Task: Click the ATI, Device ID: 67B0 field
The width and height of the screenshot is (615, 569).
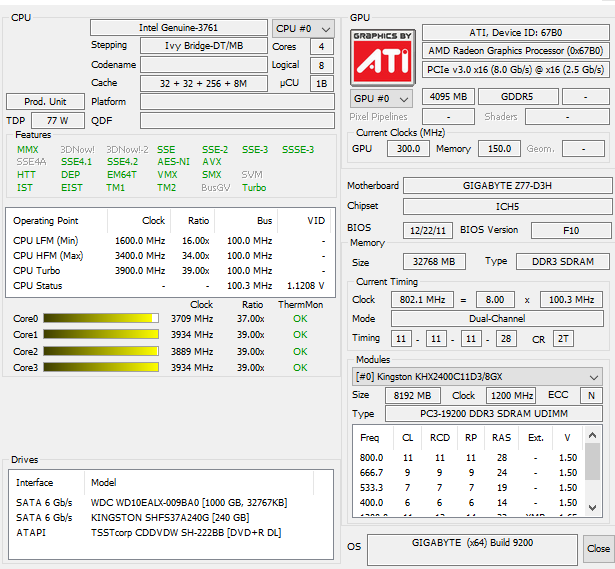Action: click(x=515, y=33)
